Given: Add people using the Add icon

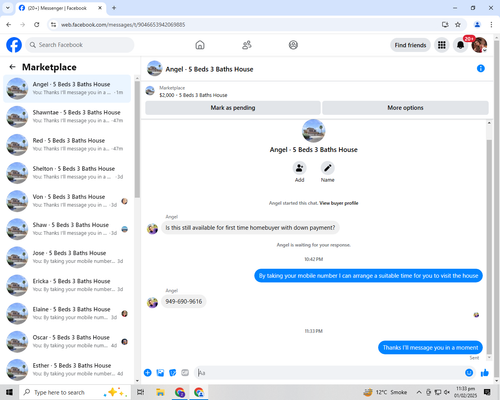Looking at the screenshot, I should point(299,168).
